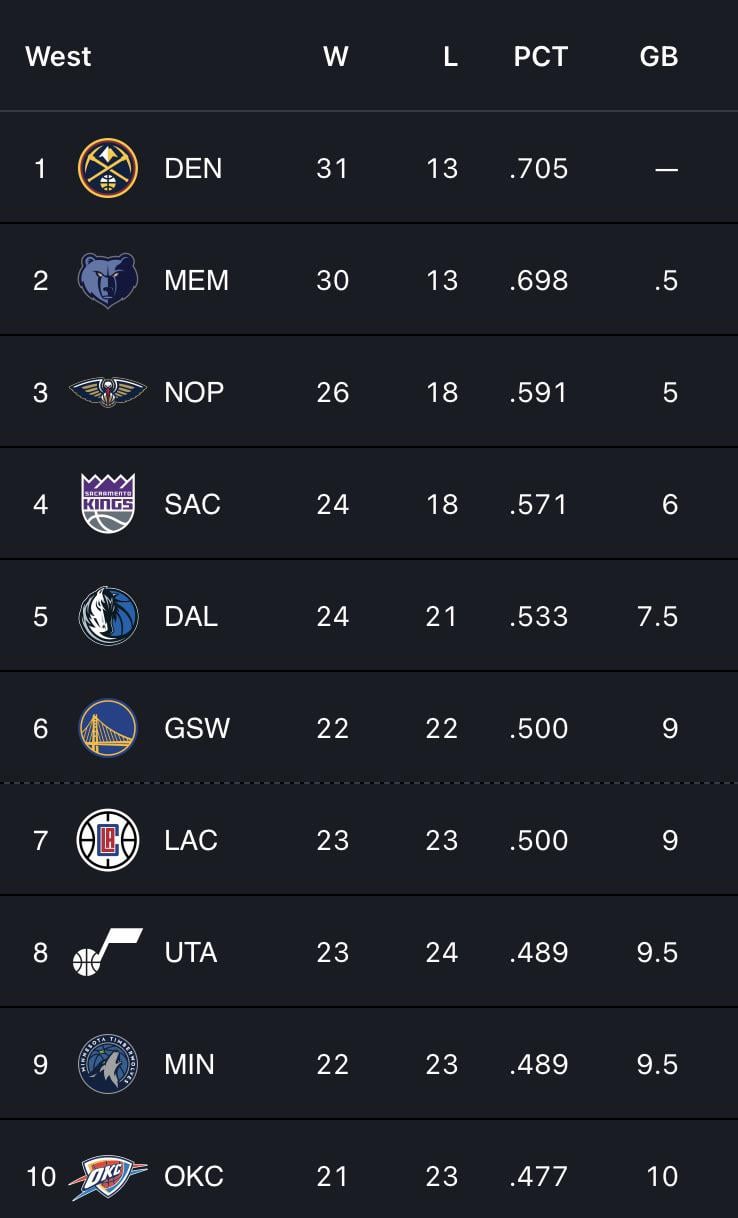Open the Minnesota Timberwolves logo
The image size is (738, 1218).
[108, 1064]
